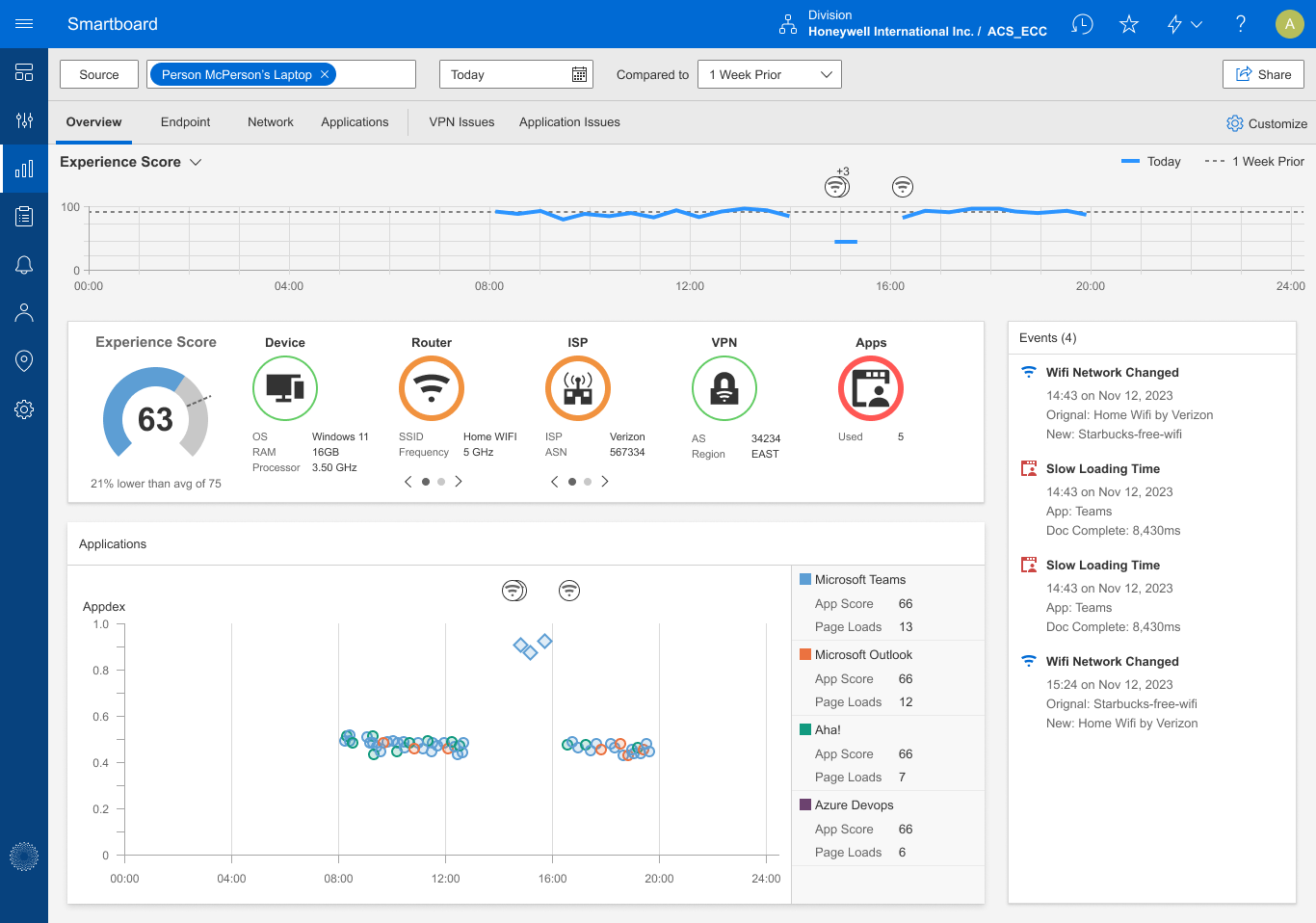Image resolution: width=1316 pixels, height=923 pixels.
Task: Open the history clock icon in top bar
Action: (1082, 24)
